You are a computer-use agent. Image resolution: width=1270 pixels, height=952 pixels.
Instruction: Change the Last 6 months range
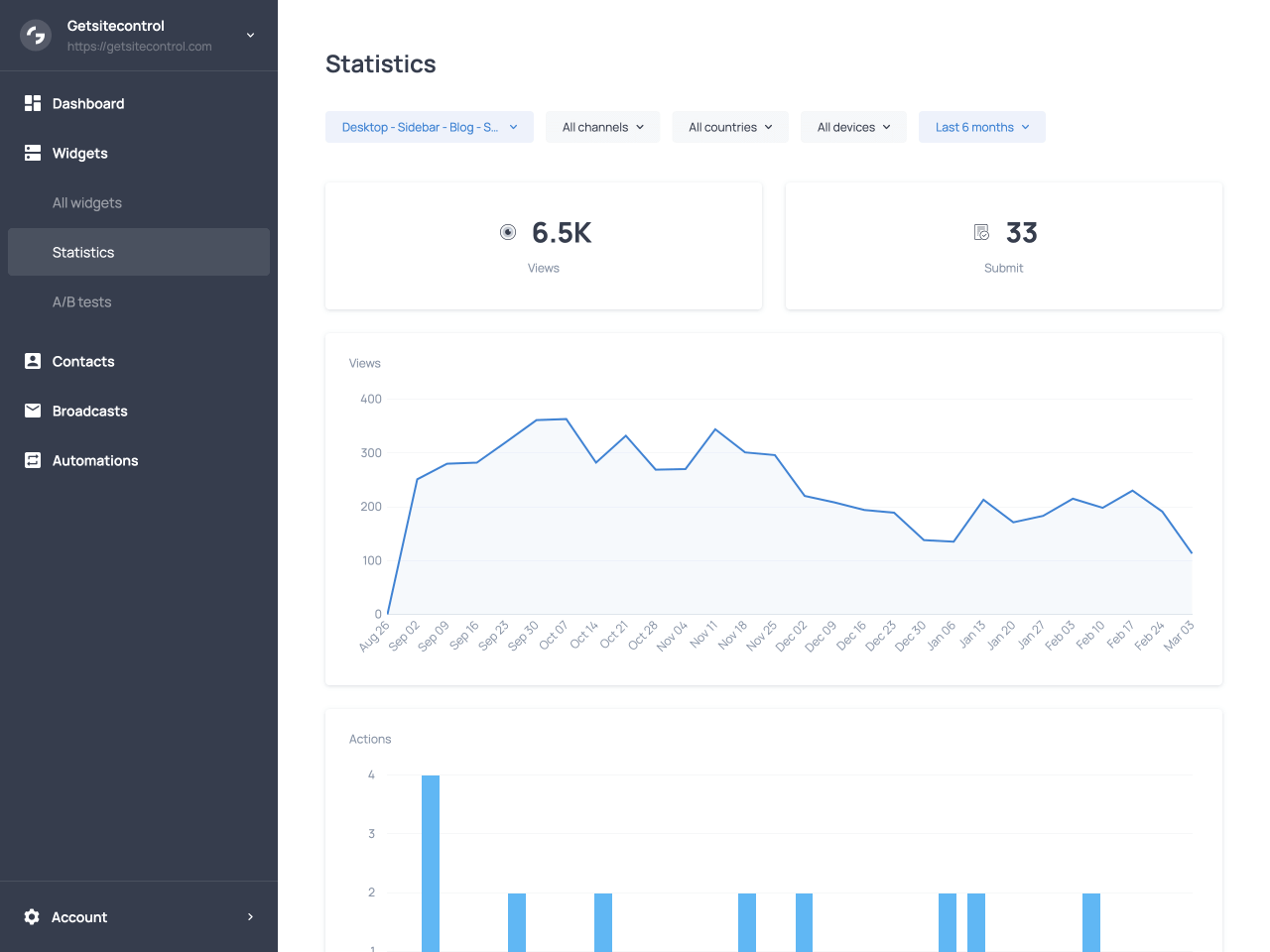(x=981, y=127)
